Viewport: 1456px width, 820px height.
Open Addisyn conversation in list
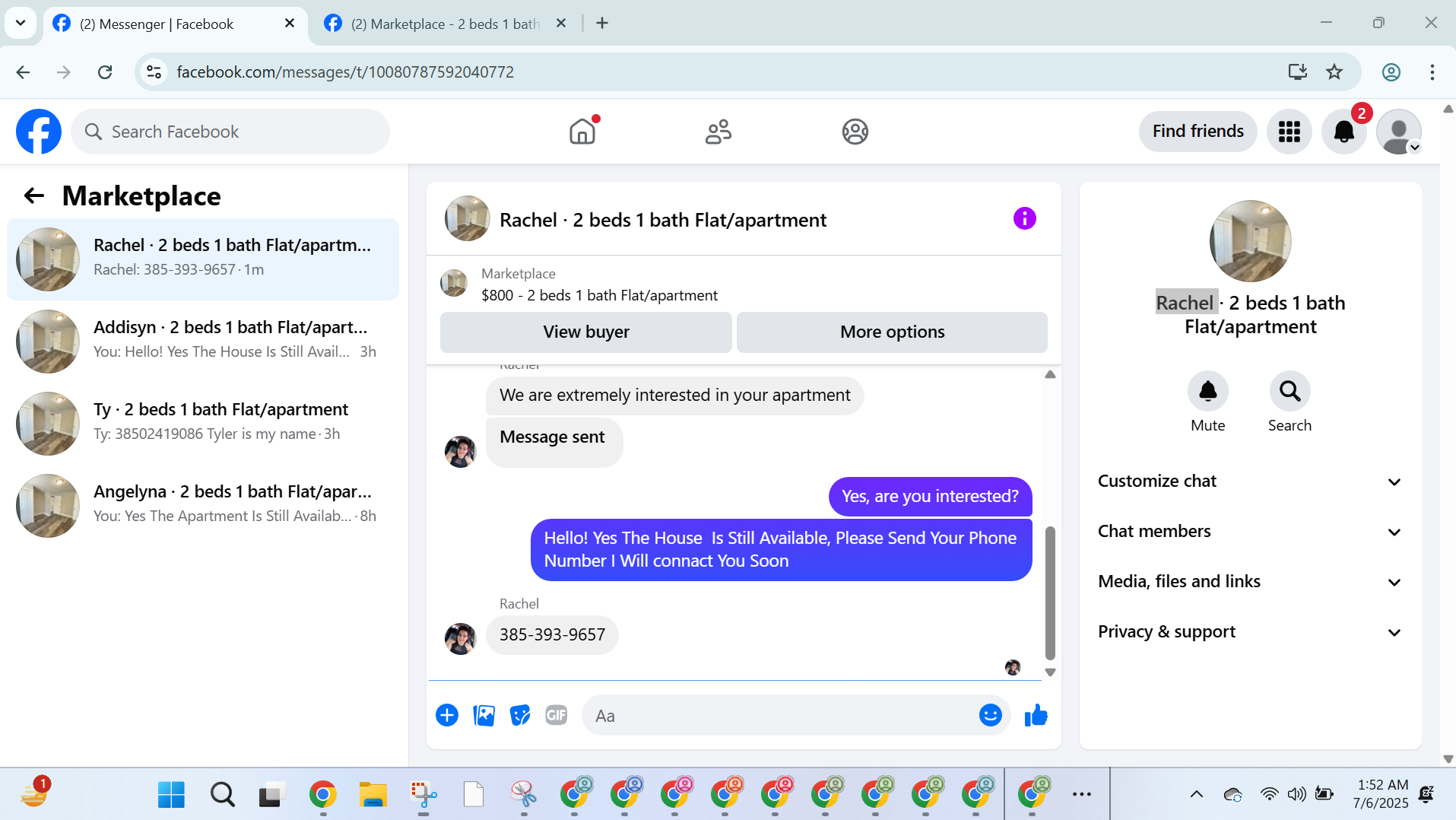[x=203, y=342]
